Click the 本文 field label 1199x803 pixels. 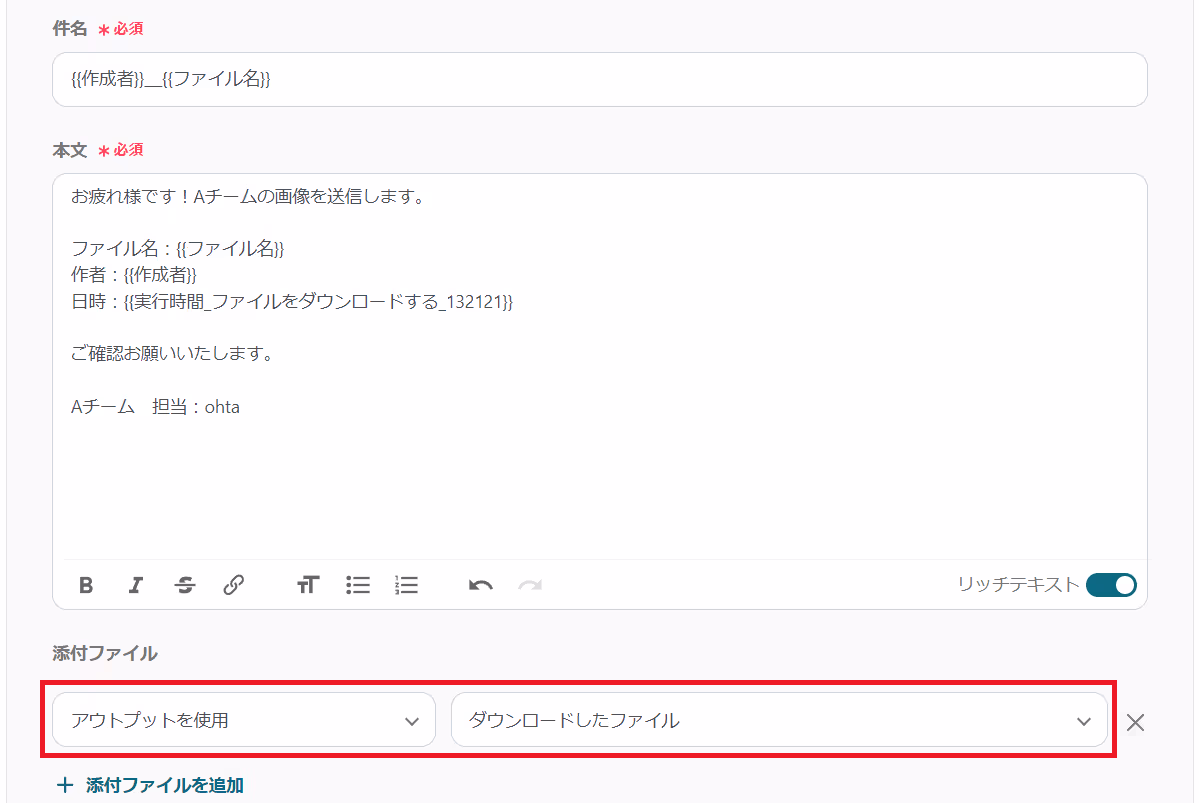[70, 150]
